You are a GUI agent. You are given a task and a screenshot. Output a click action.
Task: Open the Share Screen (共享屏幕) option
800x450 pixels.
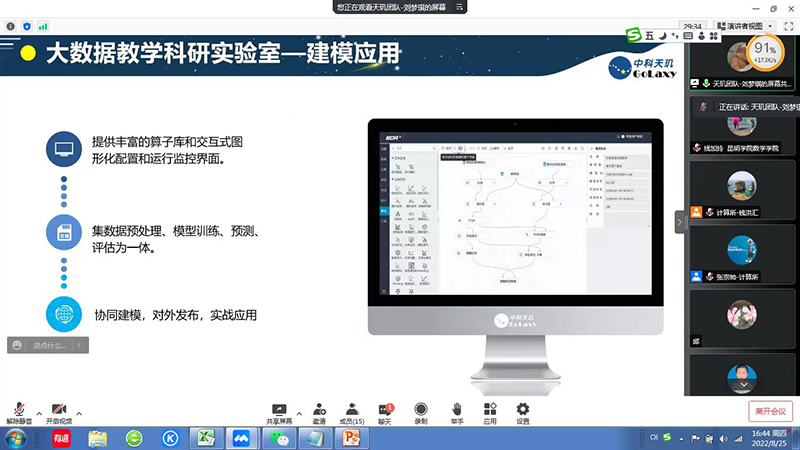tap(279, 411)
